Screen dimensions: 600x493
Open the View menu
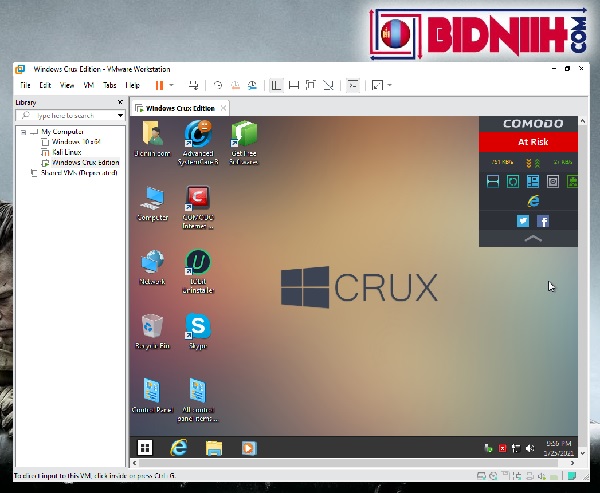[67, 85]
